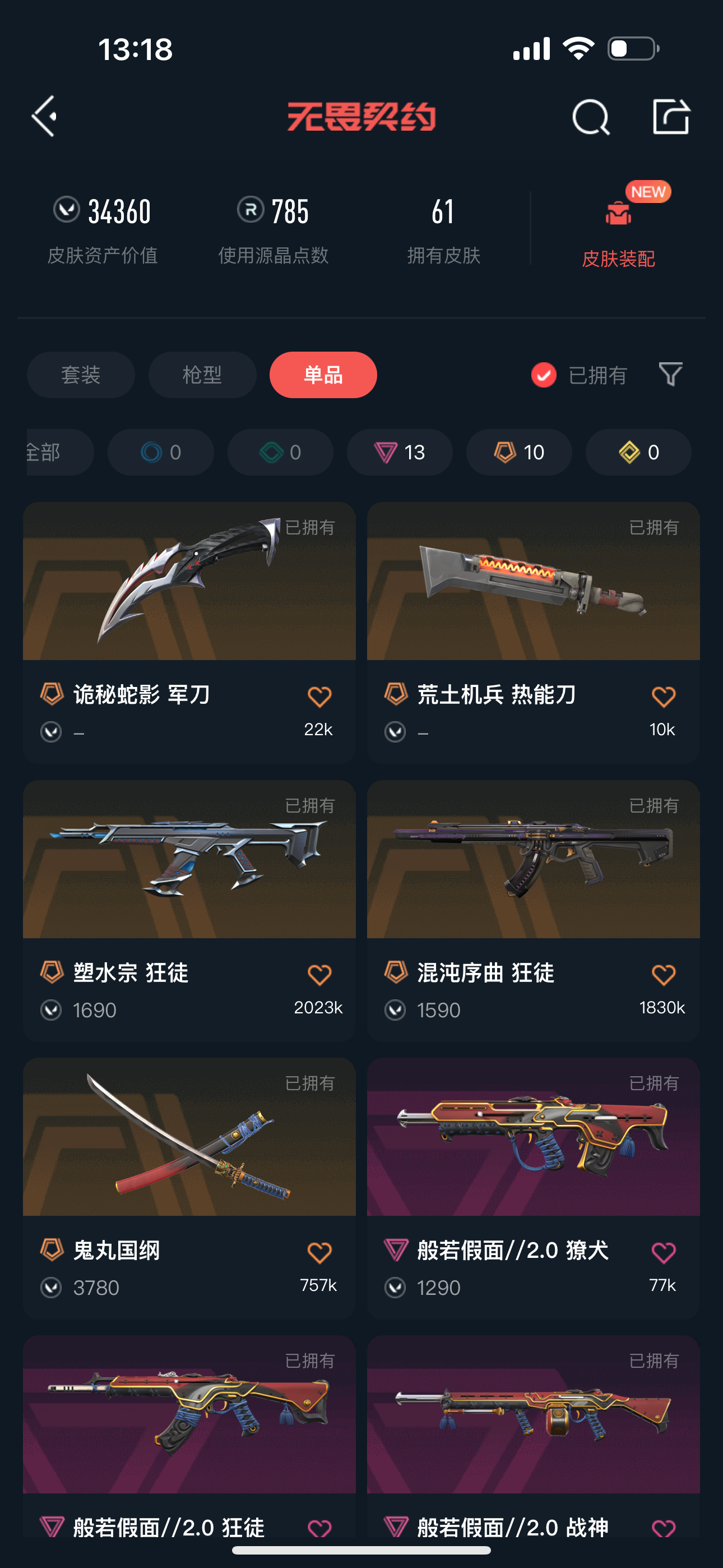Filter by yellow diamond tier showing 0

(638, 452)
